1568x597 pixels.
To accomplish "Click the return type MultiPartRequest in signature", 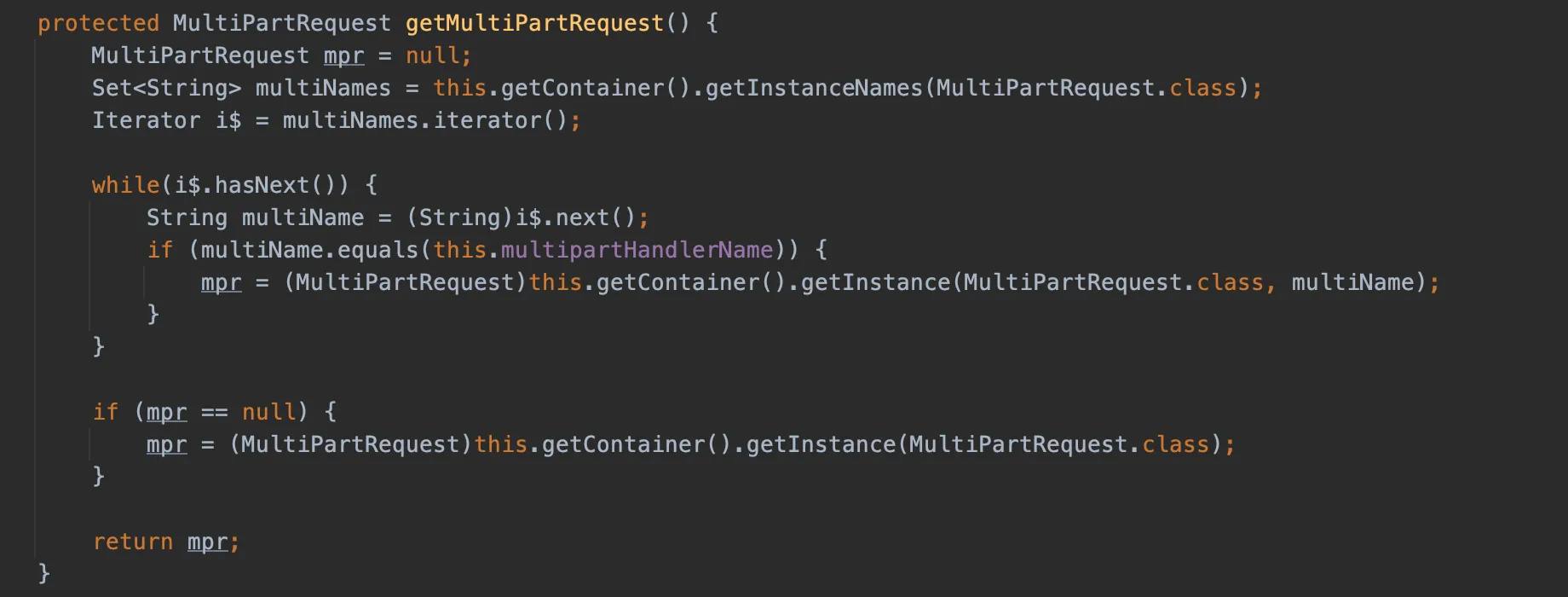I will coord(282,23).
